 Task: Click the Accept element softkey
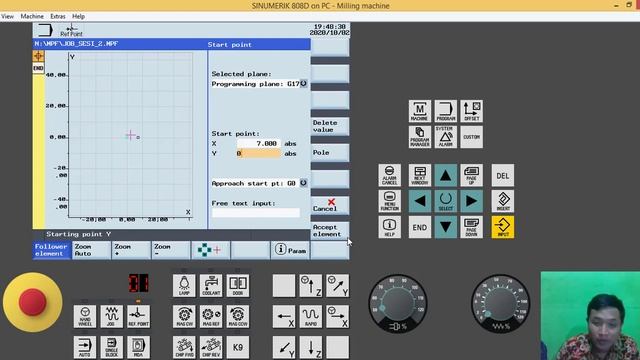(x=330, y=231)
